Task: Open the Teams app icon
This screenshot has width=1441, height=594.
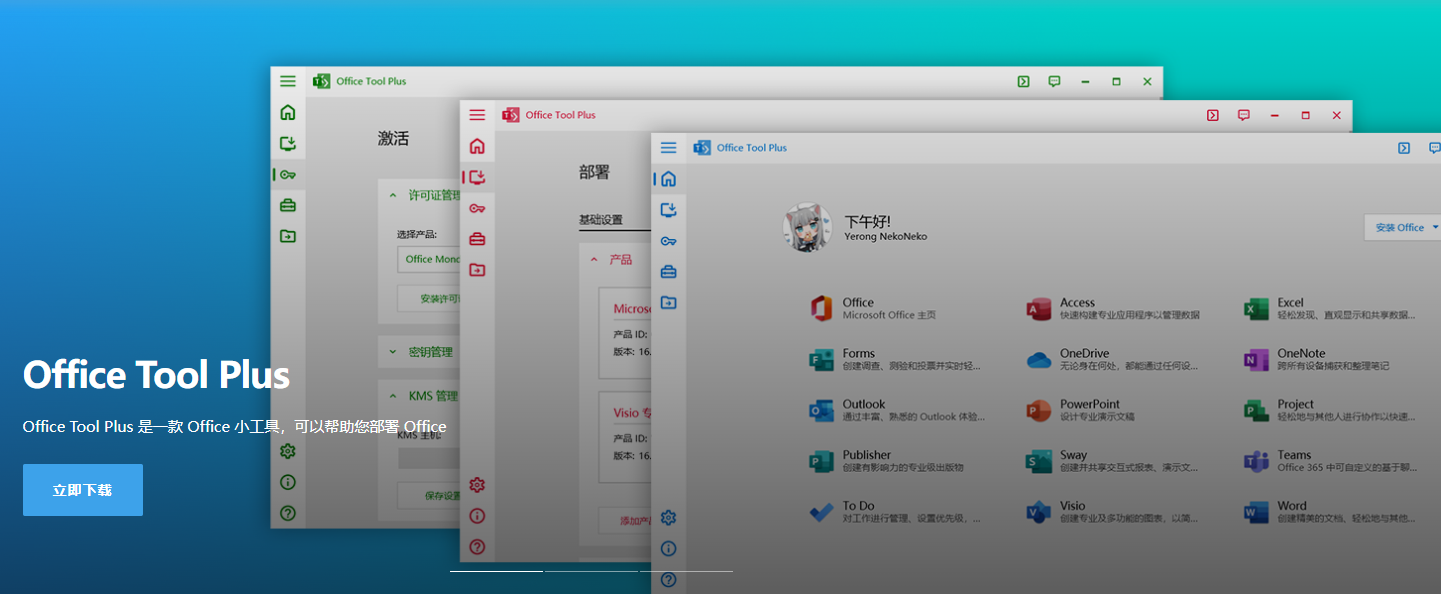Action: tap(1256, 461)
